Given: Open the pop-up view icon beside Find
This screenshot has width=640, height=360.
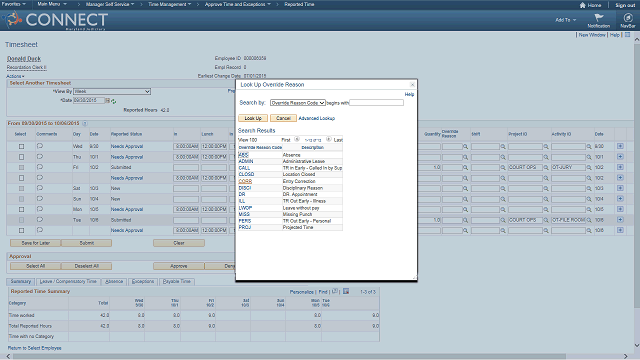Looking at the screenshot, I should coord(335,291).
